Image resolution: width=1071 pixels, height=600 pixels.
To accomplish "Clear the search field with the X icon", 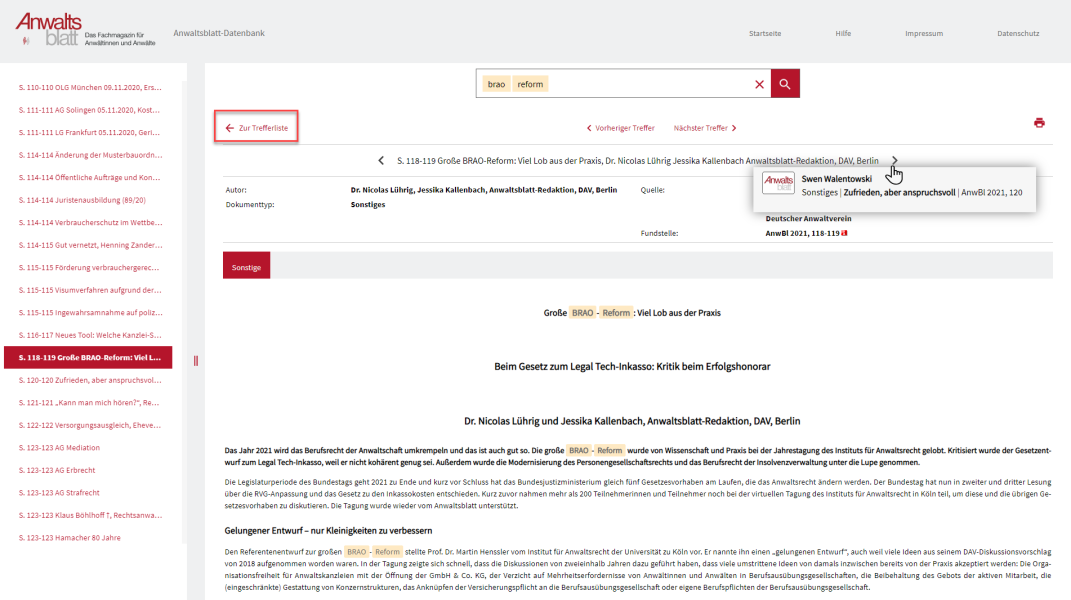I will tap(759, 85).
